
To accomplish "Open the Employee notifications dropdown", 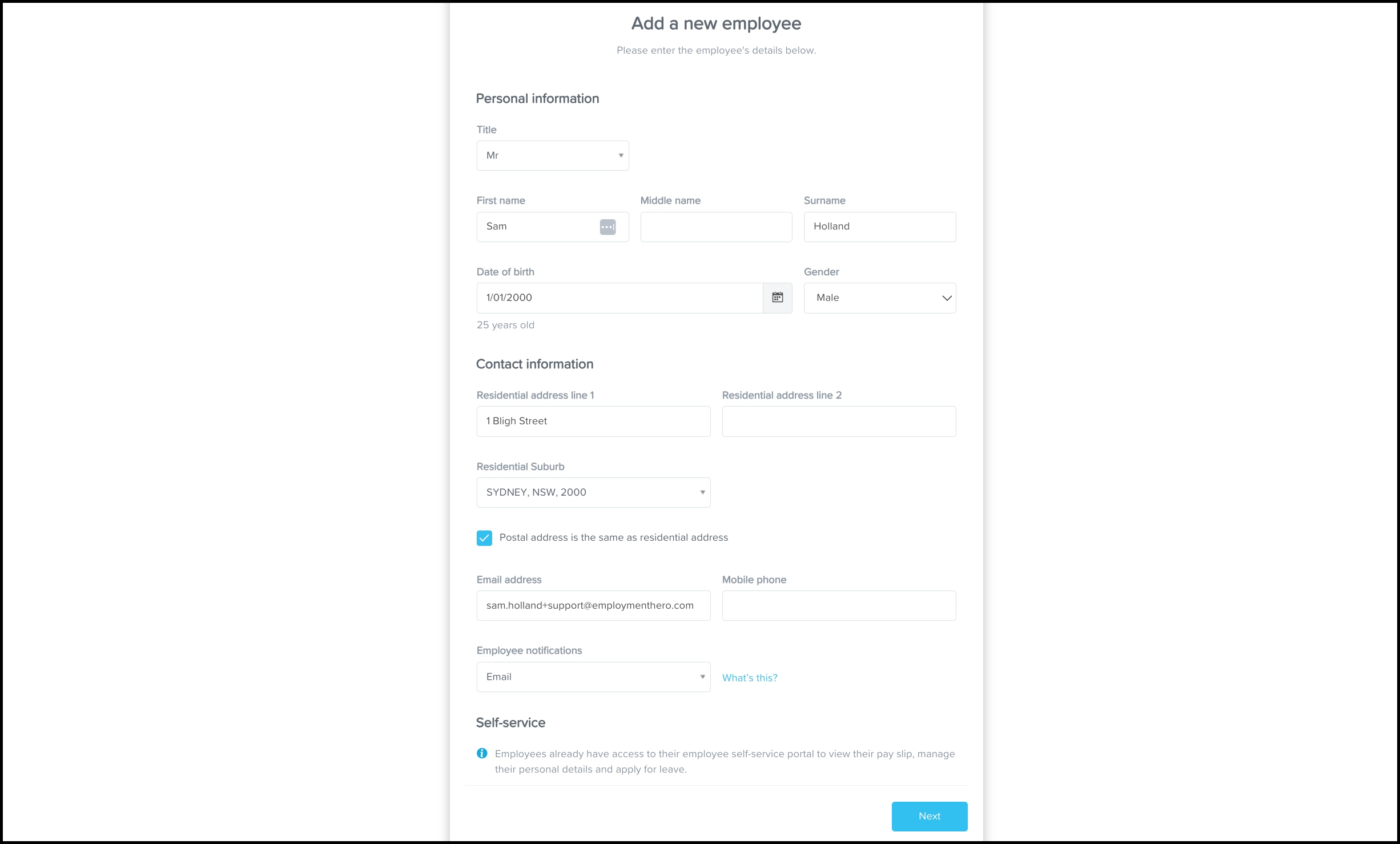I will (593, 677).
